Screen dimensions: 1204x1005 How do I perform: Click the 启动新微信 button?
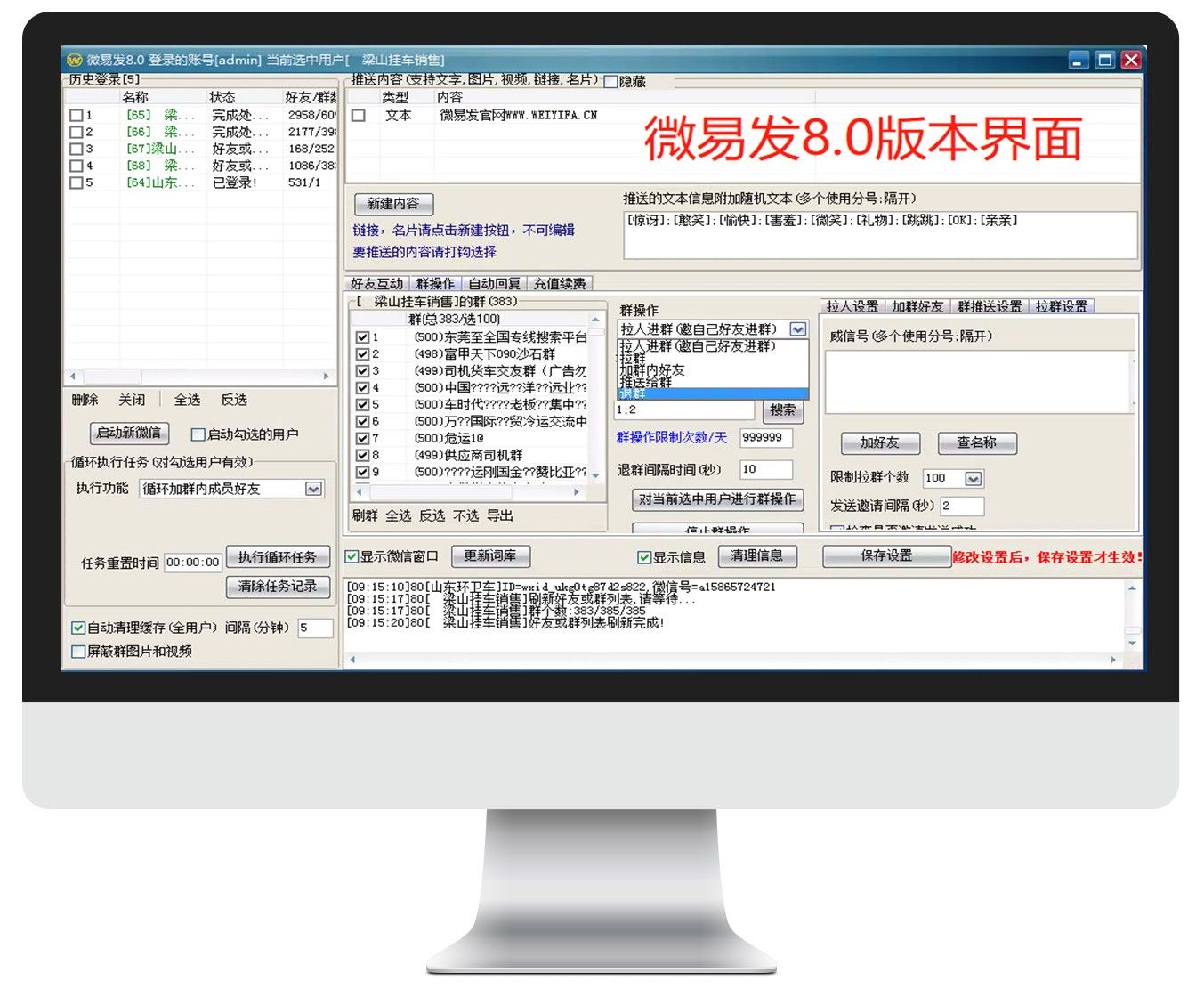click(x=129, y=434)
